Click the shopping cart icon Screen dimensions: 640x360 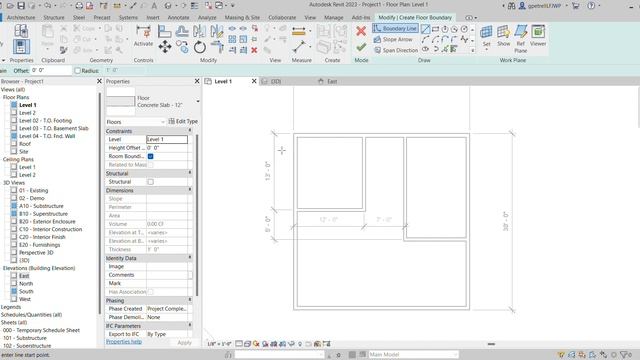click(576, 6)
